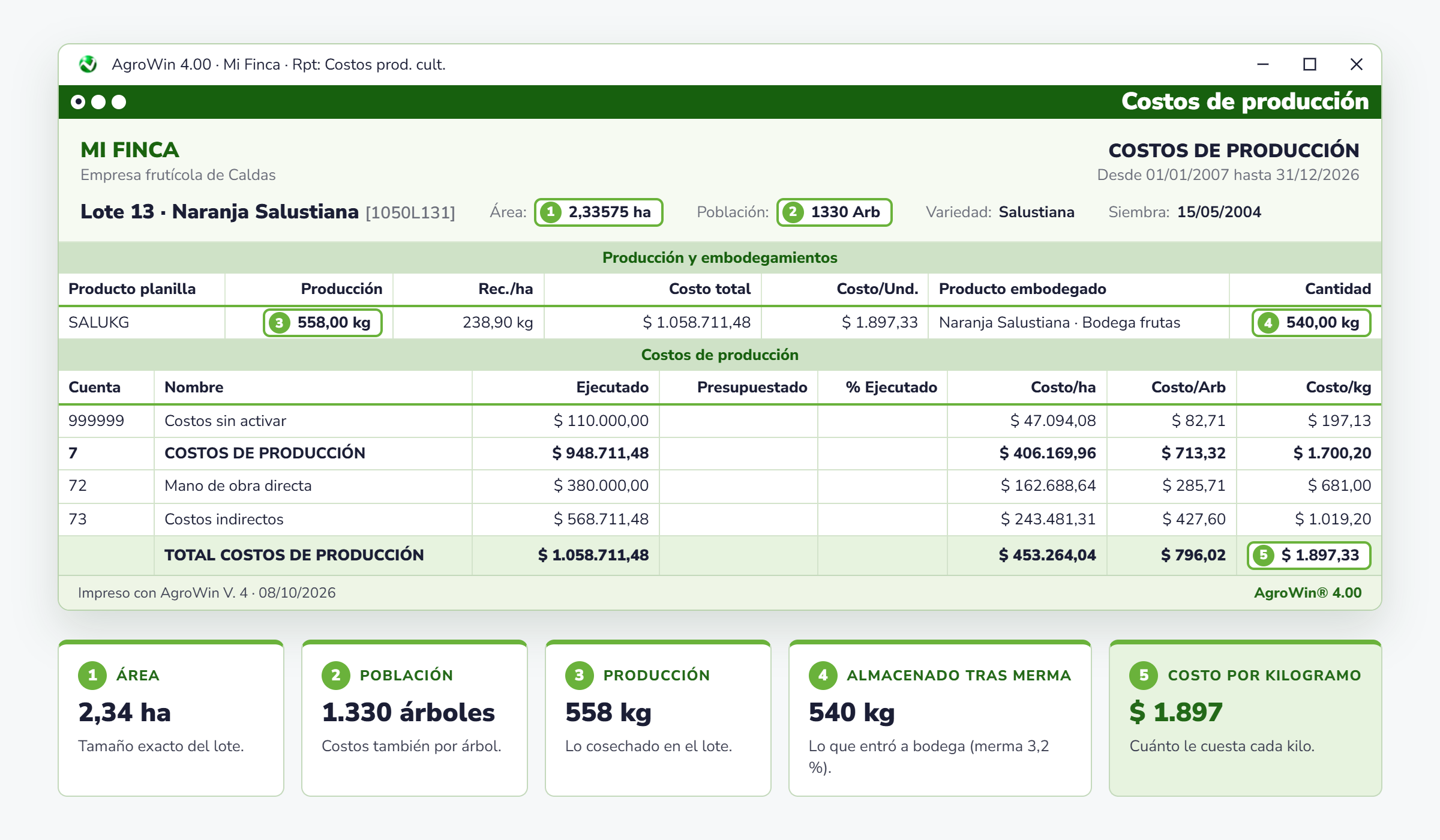The height and width of the screenshot is (840, 1440).
Task: Click the AgroWin app logo icon
Action: click(x=88, y=64)
